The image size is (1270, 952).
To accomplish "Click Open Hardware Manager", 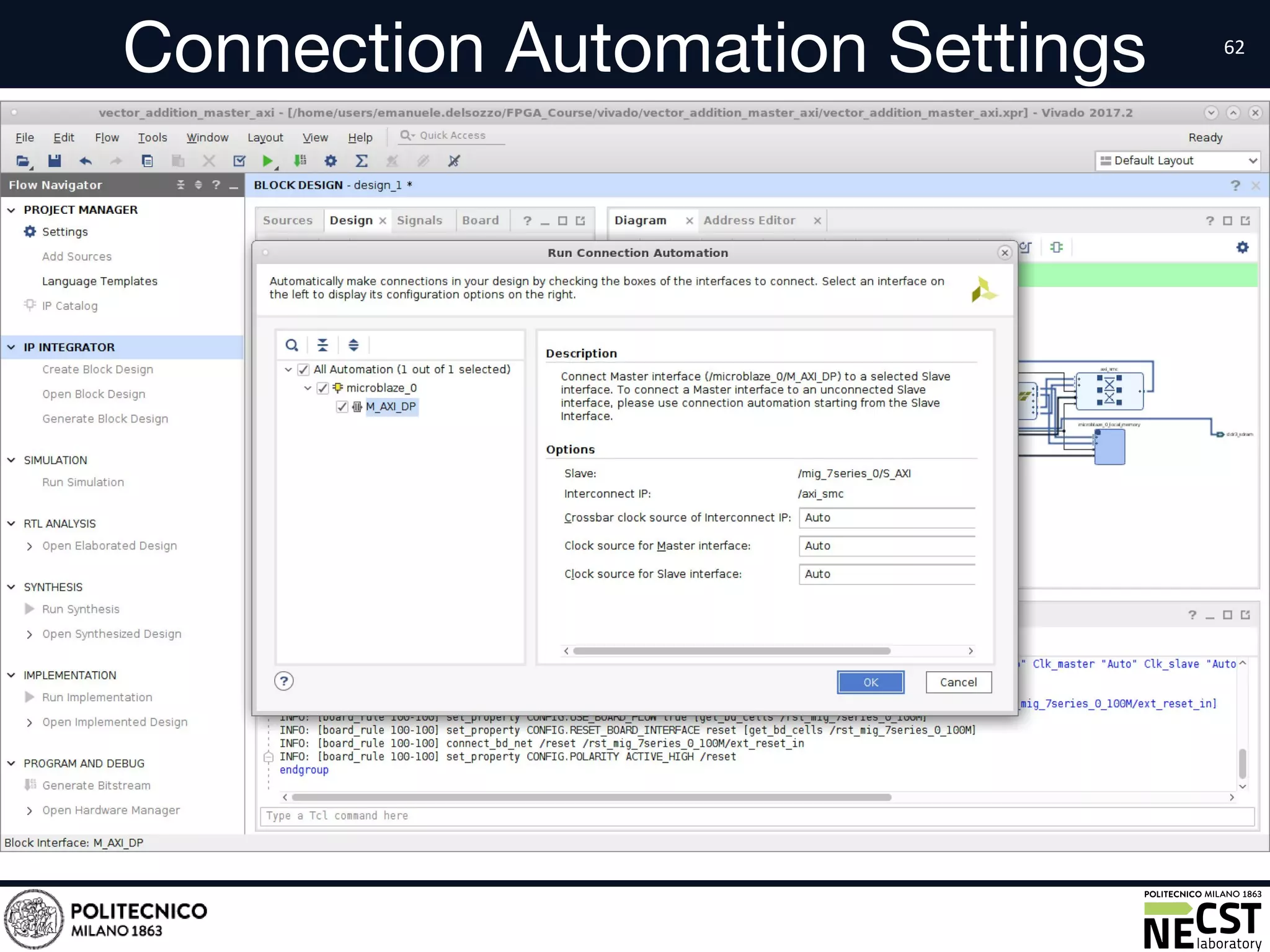I will pyautogui.click(x=111, y=810).
